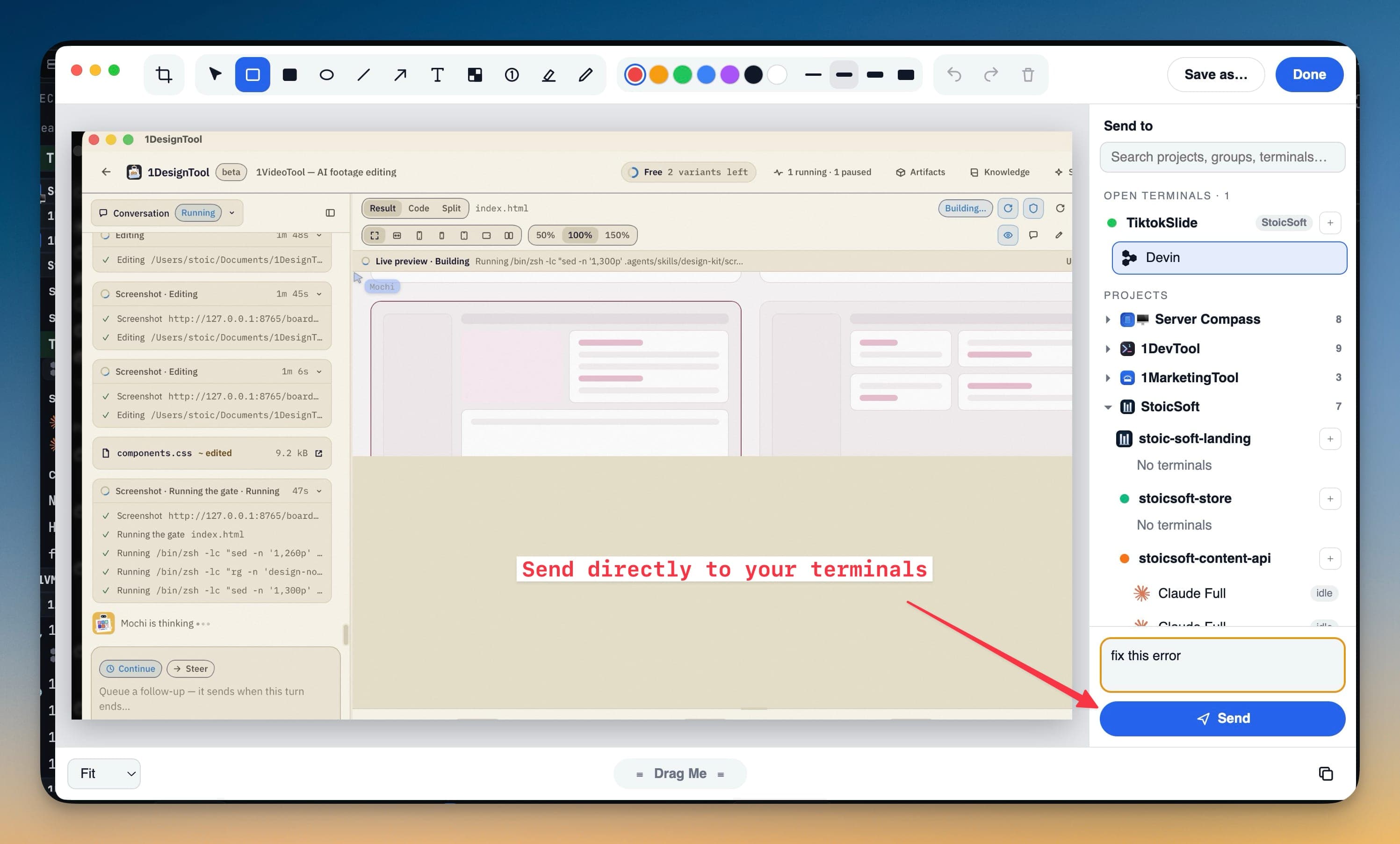Screen dimensions: 1400x844
Task: Select the crop tool
Action: click(164, 74)
